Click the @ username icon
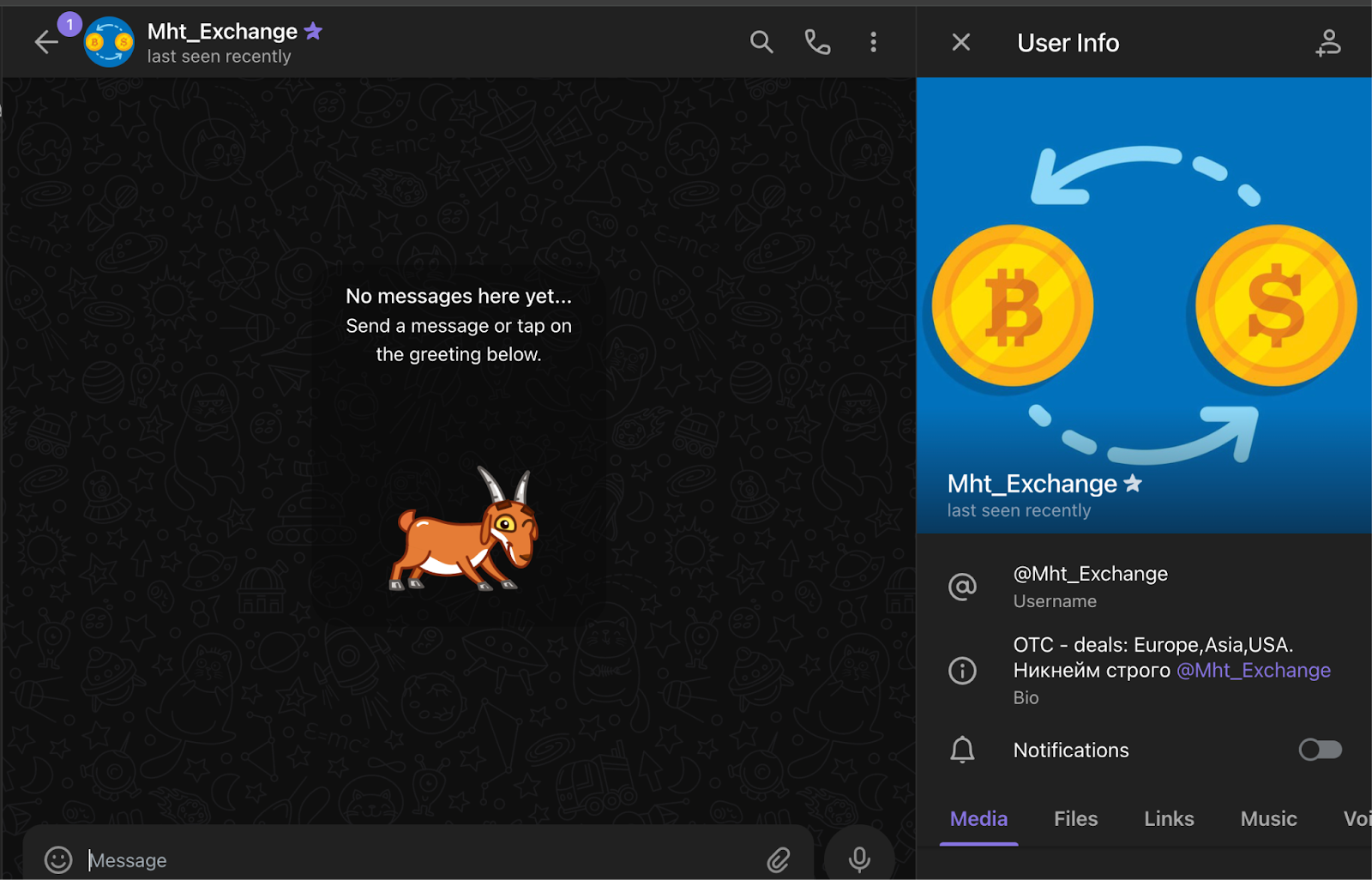Image resolution: width=1372 pixels, height=880 pixels. [x=962, y=587]
